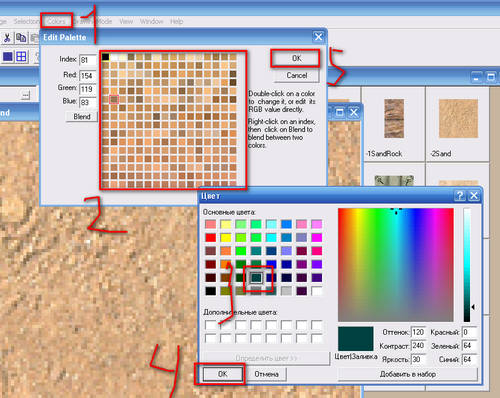The image size is (500, 398).
Task: Open the Colors menu
Action: 56,21
